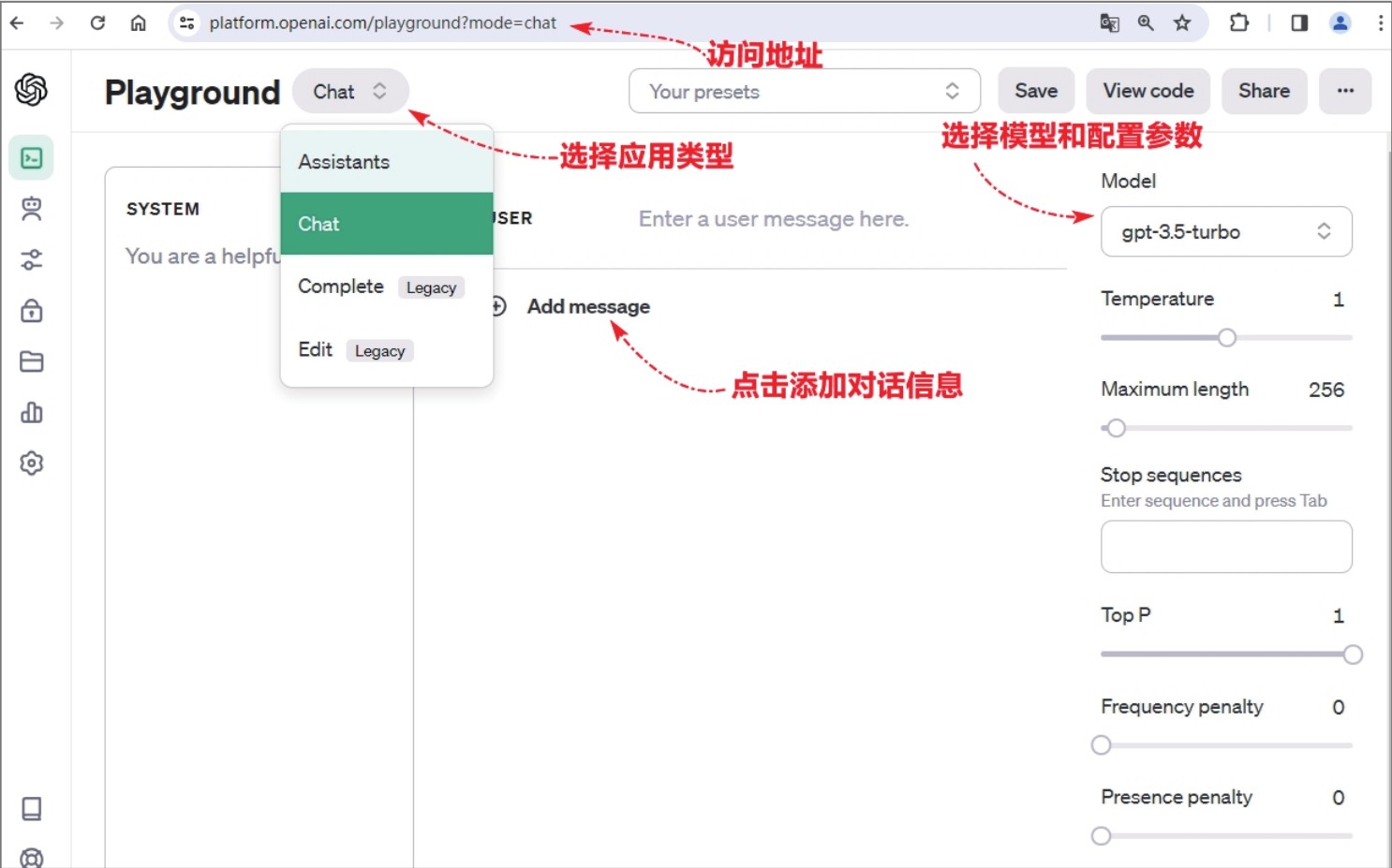1392x868 pixels.
Task: Reload the page with the refresh icon
Action: tap(97, 22)
